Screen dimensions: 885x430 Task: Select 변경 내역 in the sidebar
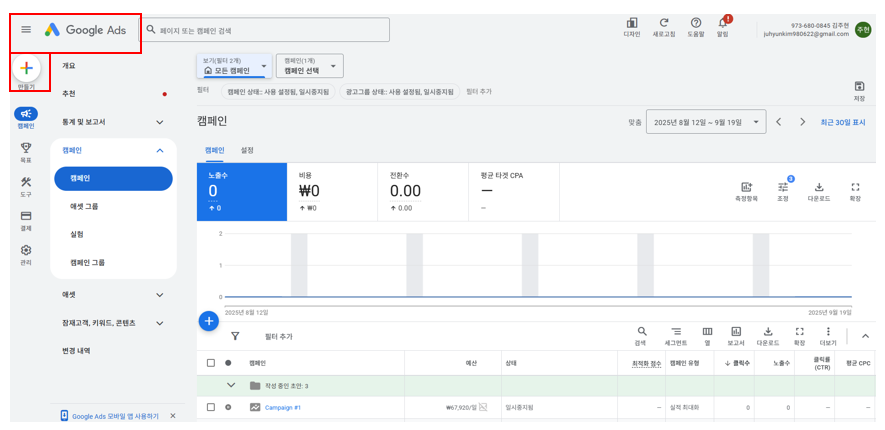click(76, 350)
